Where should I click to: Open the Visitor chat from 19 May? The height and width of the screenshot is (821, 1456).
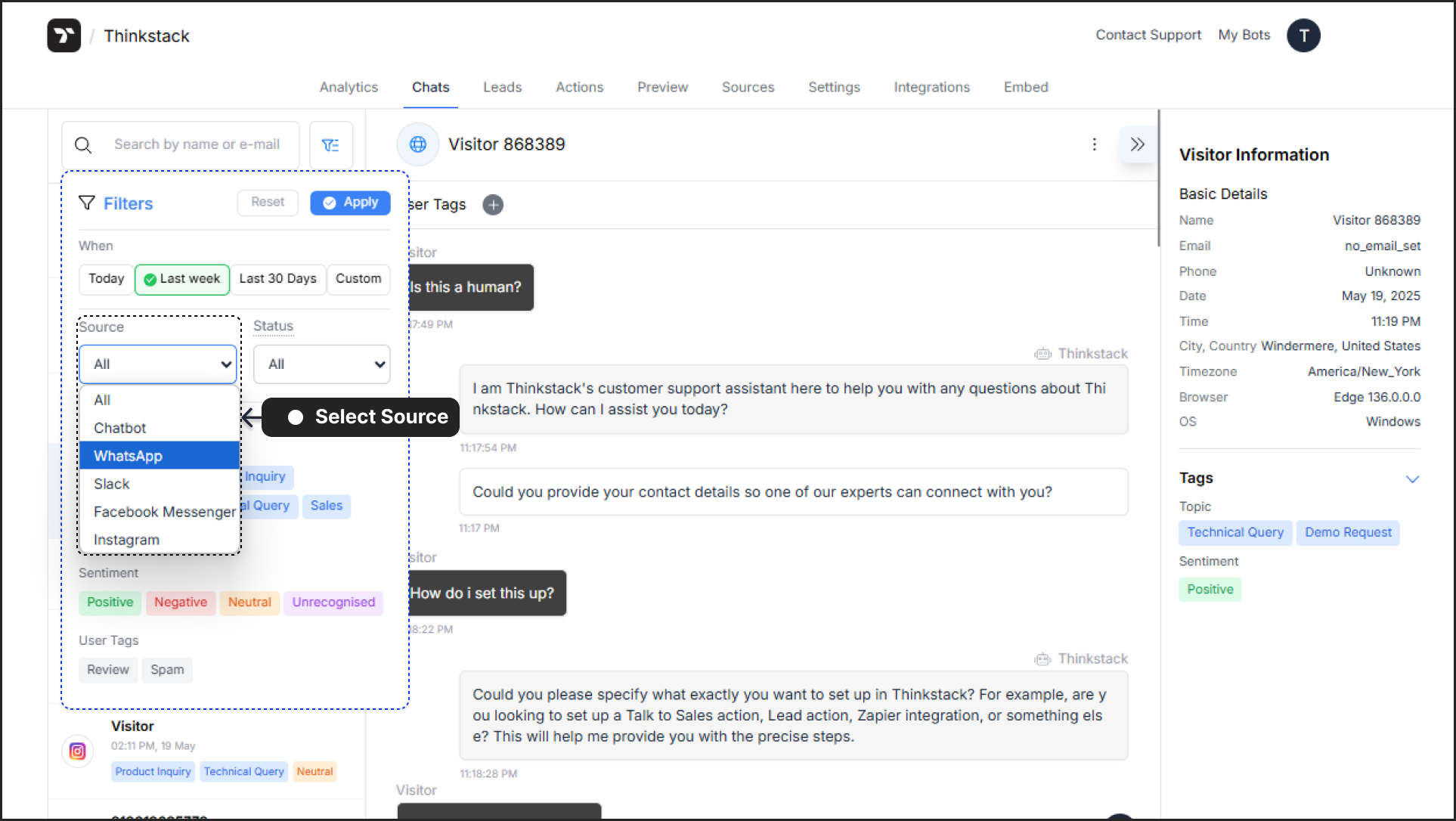[207, 751]
